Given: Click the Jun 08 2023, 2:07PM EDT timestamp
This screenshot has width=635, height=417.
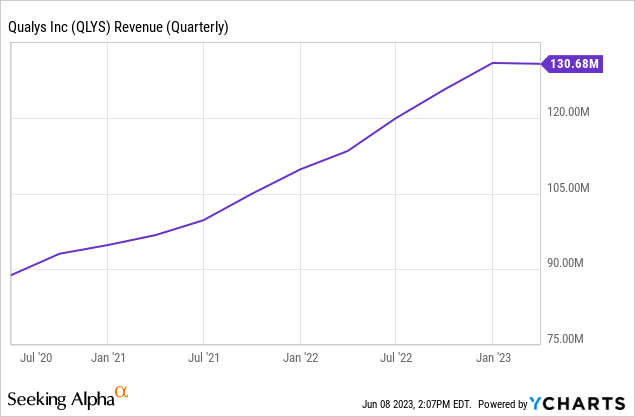Looking at the screenshot, I should point(416,404).
